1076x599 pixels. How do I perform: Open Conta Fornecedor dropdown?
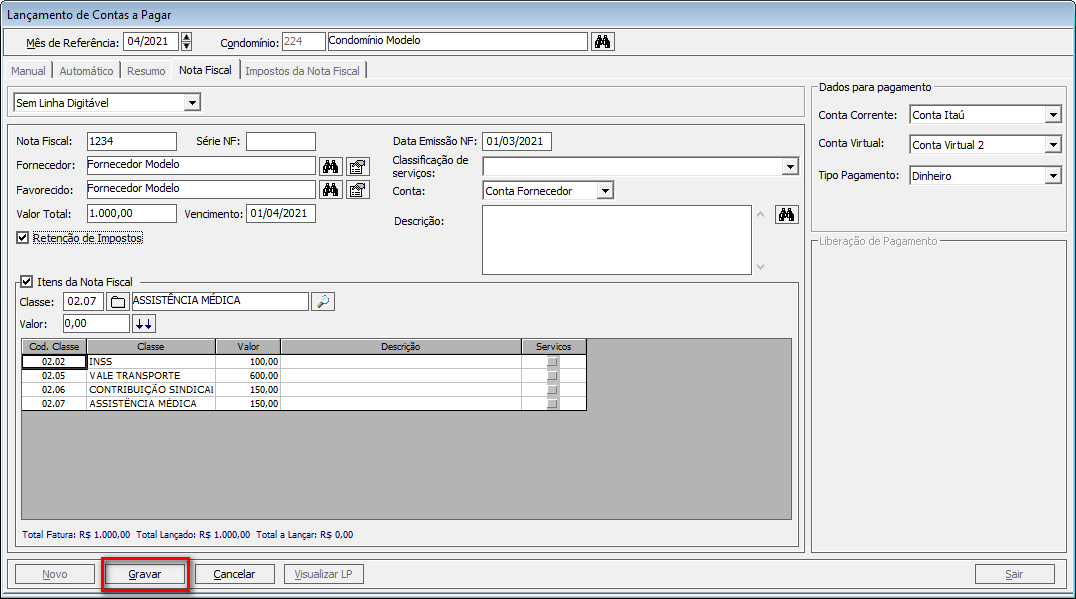pos(605,191)
